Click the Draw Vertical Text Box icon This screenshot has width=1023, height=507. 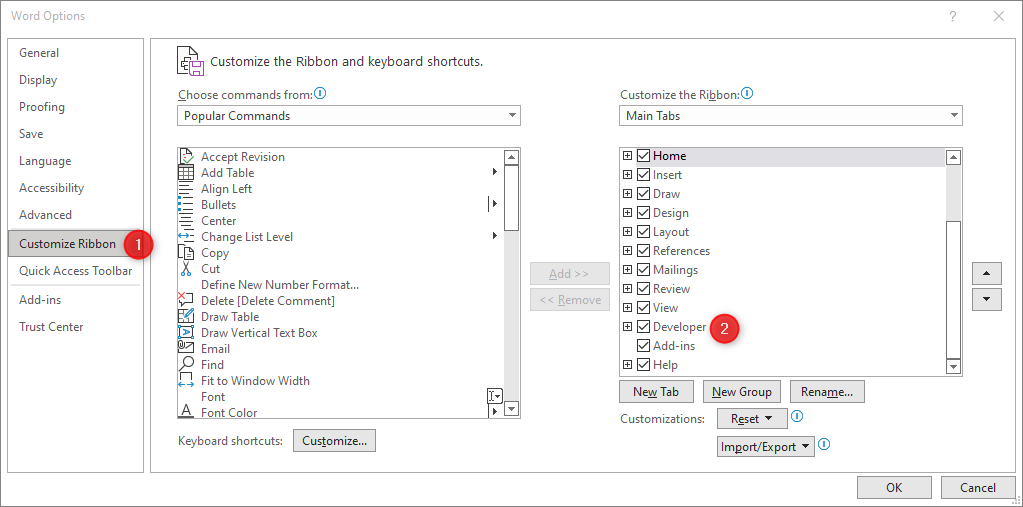(x=186, y=333)
